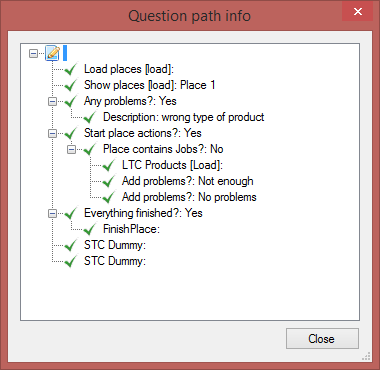Select Add problems?: No problems item
This screenshot has width=380, height=370.
(189, 197)
